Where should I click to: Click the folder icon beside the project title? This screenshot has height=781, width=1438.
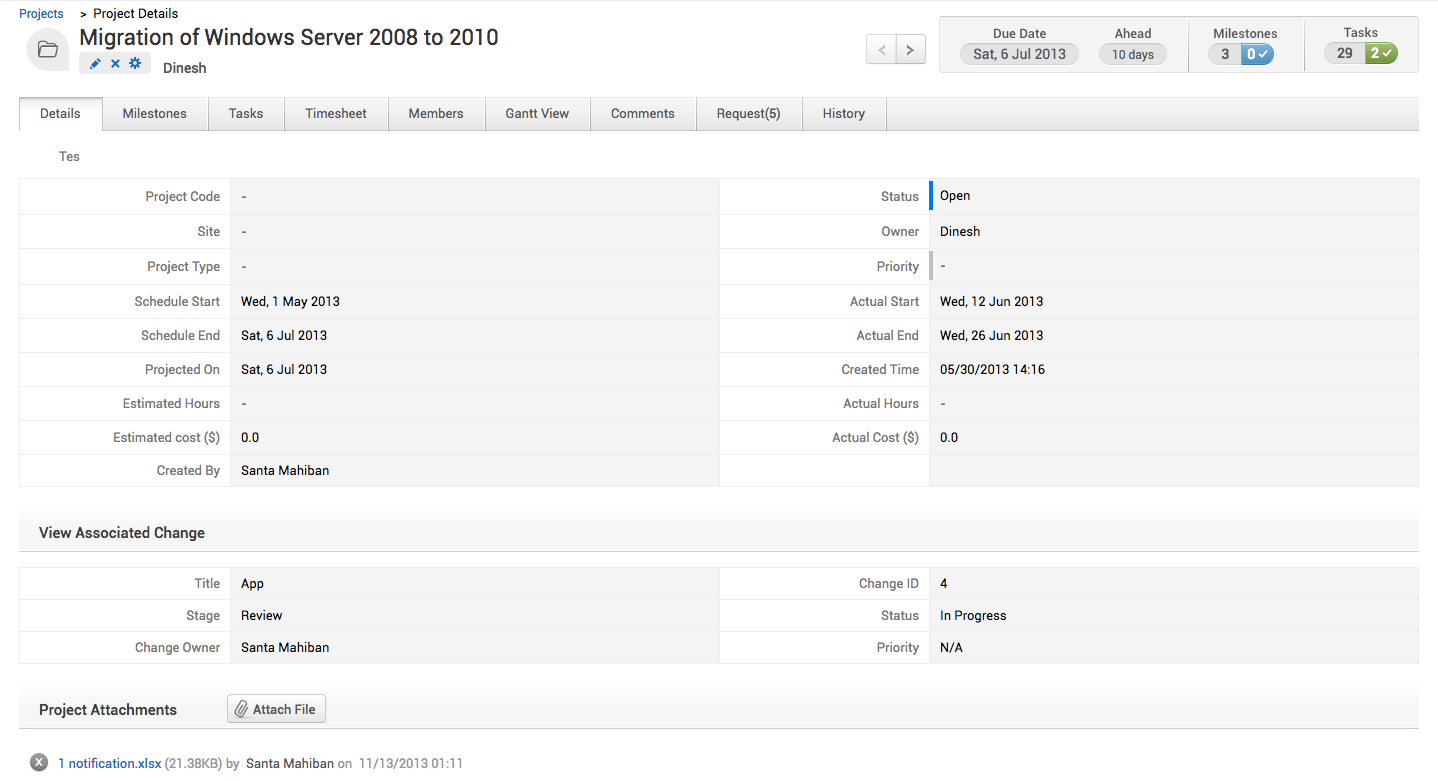click(47, 49)
